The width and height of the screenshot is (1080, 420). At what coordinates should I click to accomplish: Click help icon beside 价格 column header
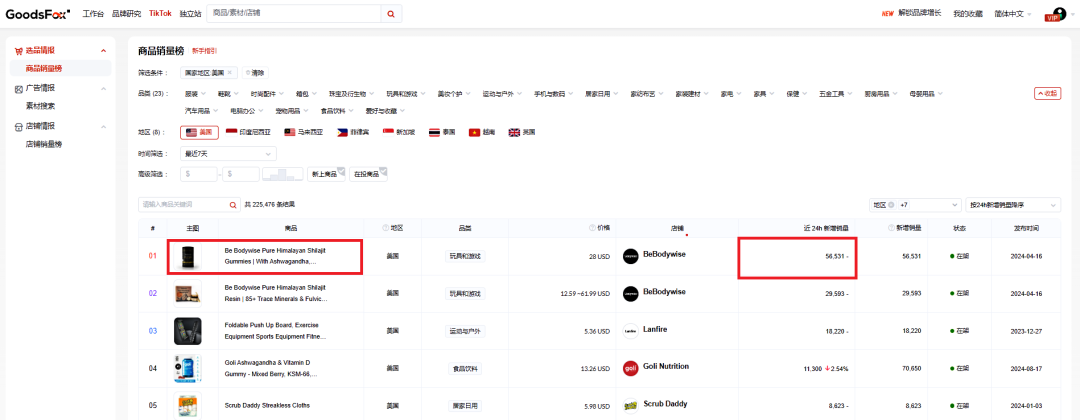point(592,228)
